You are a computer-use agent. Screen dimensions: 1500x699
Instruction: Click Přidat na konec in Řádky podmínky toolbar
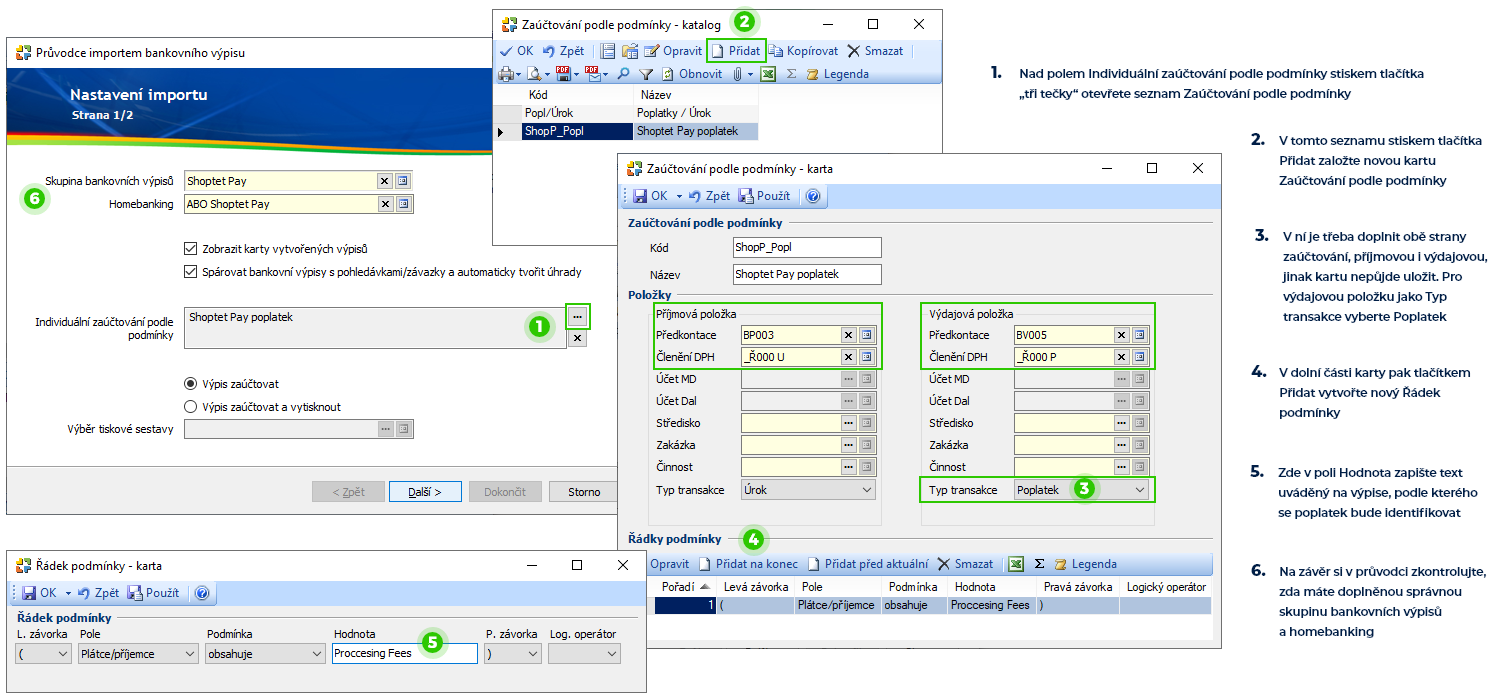tap(748, 564)
